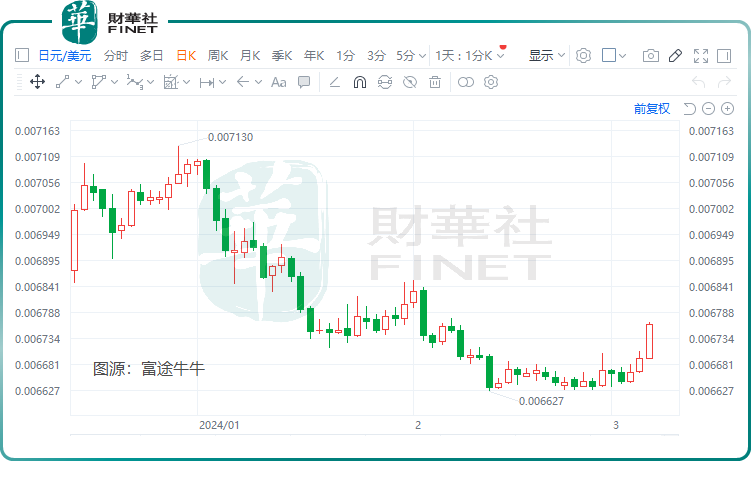
Task: Choose the 3分 interval
Action: 376,56
